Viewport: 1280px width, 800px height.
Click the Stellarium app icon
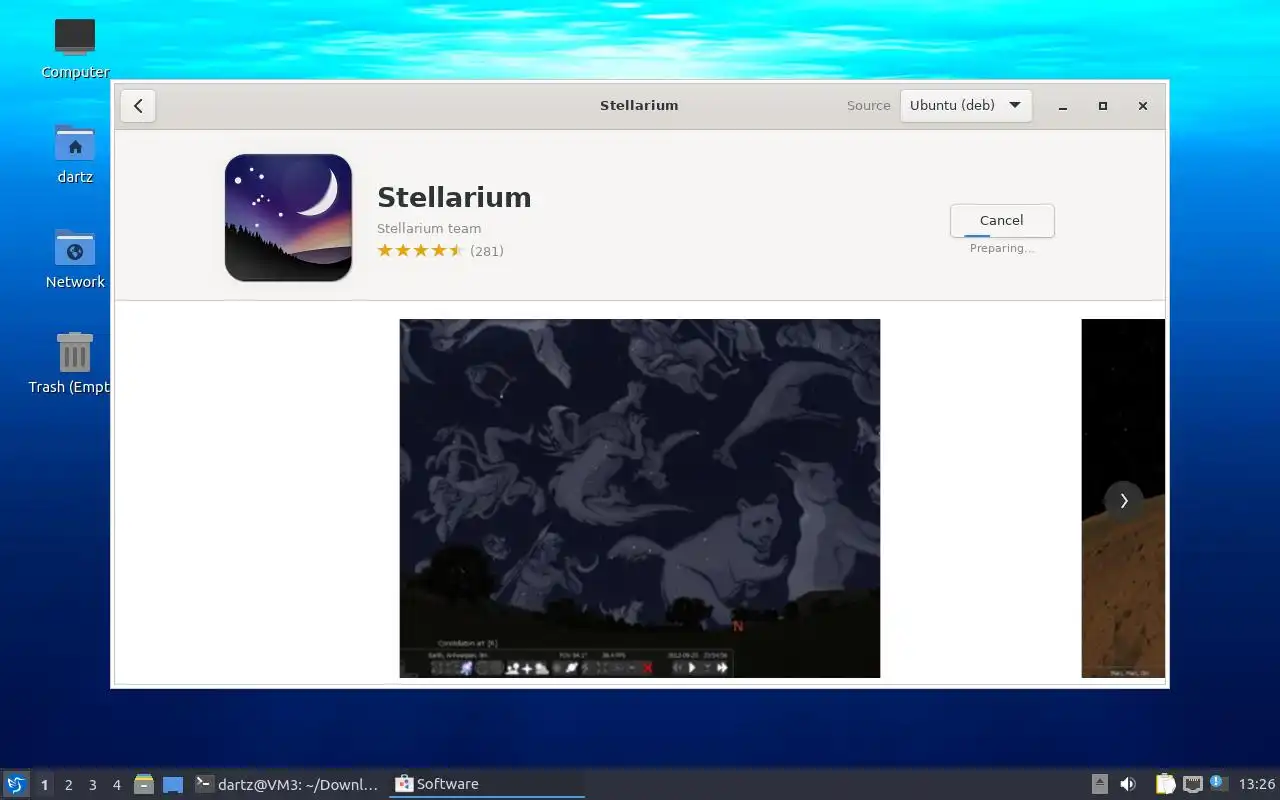tap(288, 217)
